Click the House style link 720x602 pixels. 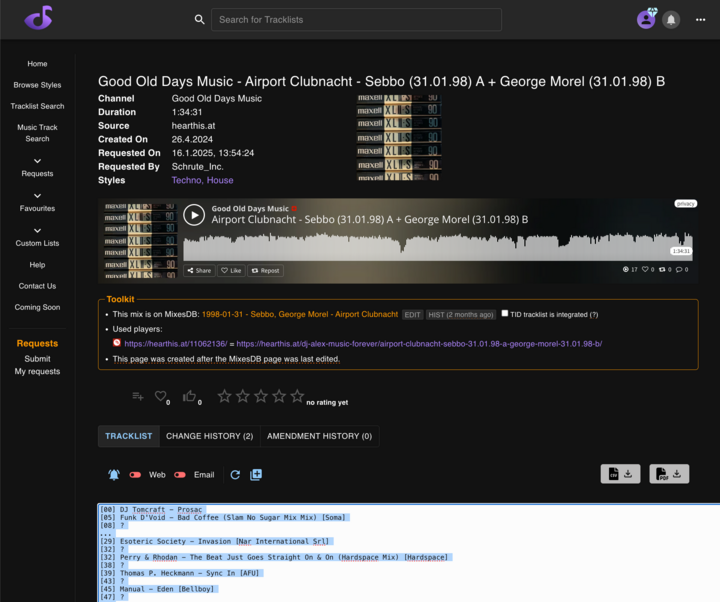coord(220,180)
